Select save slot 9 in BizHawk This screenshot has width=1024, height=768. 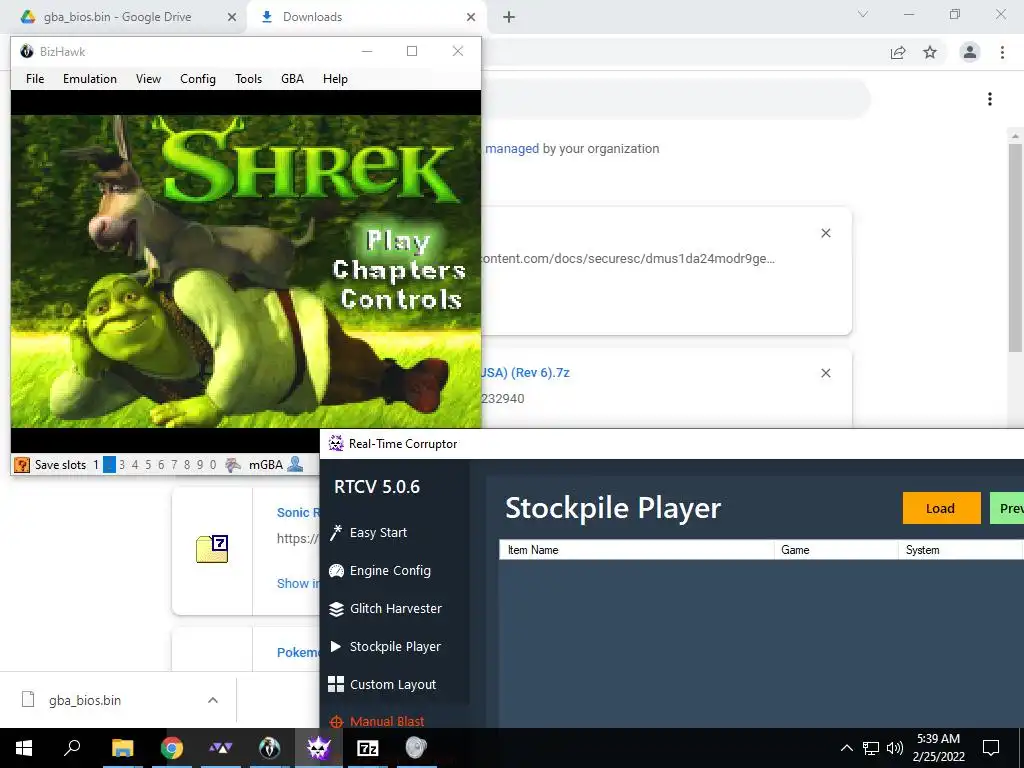pyautogui.click(x=200, y=465)
